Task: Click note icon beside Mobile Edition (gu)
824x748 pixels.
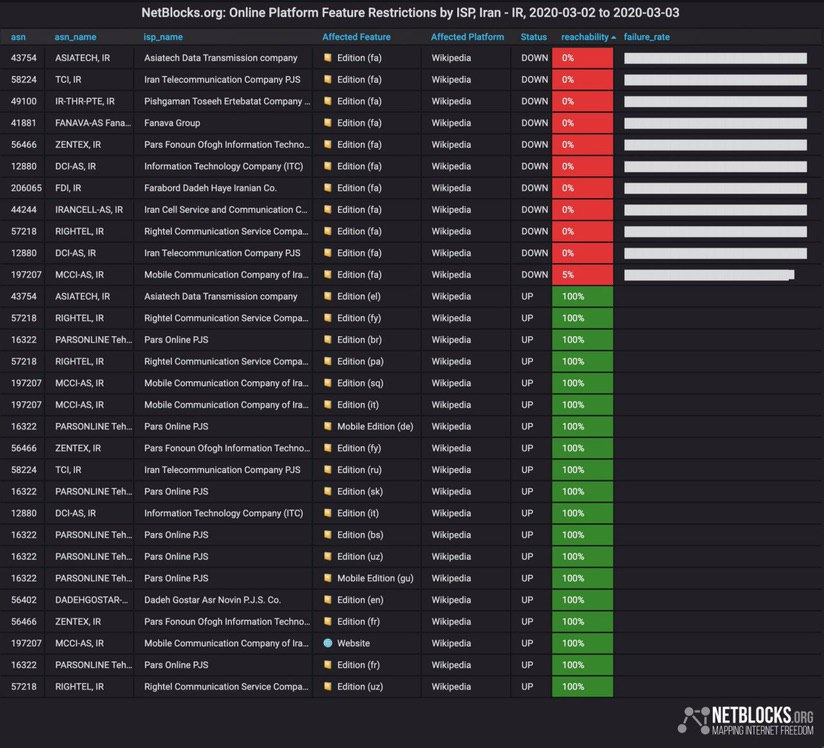Action: click(x=328, y=578)
